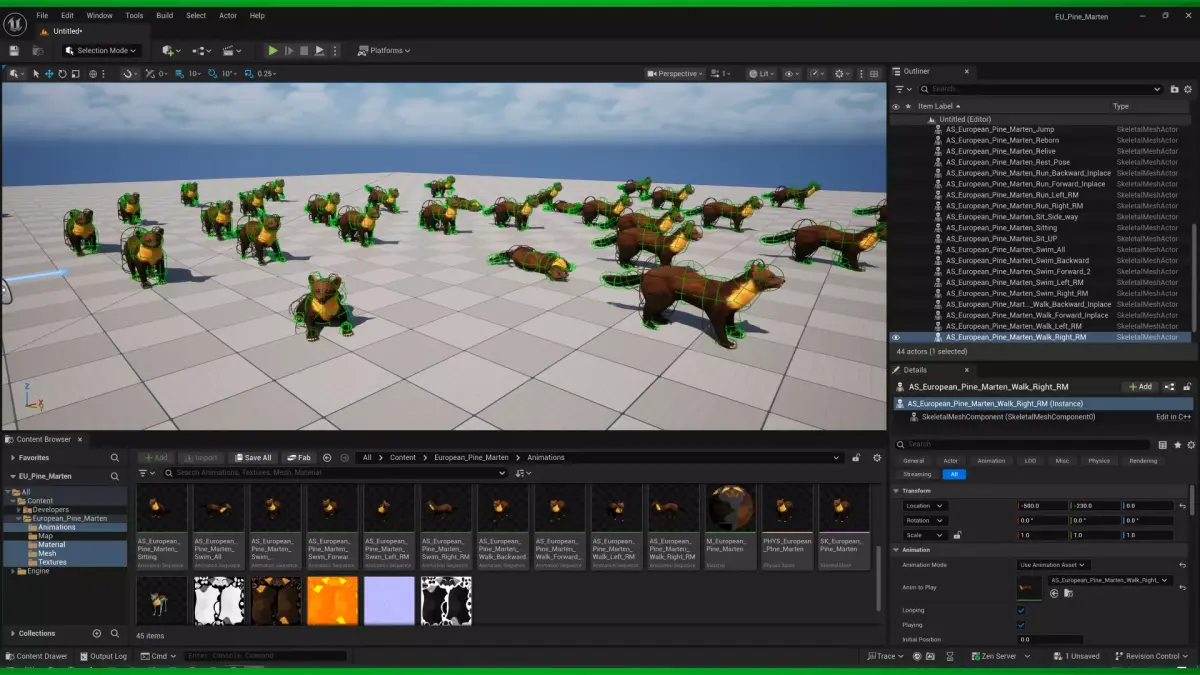Click the Stop simulation square button
The width and height of the screenshot is (1200, 675).
304,50
